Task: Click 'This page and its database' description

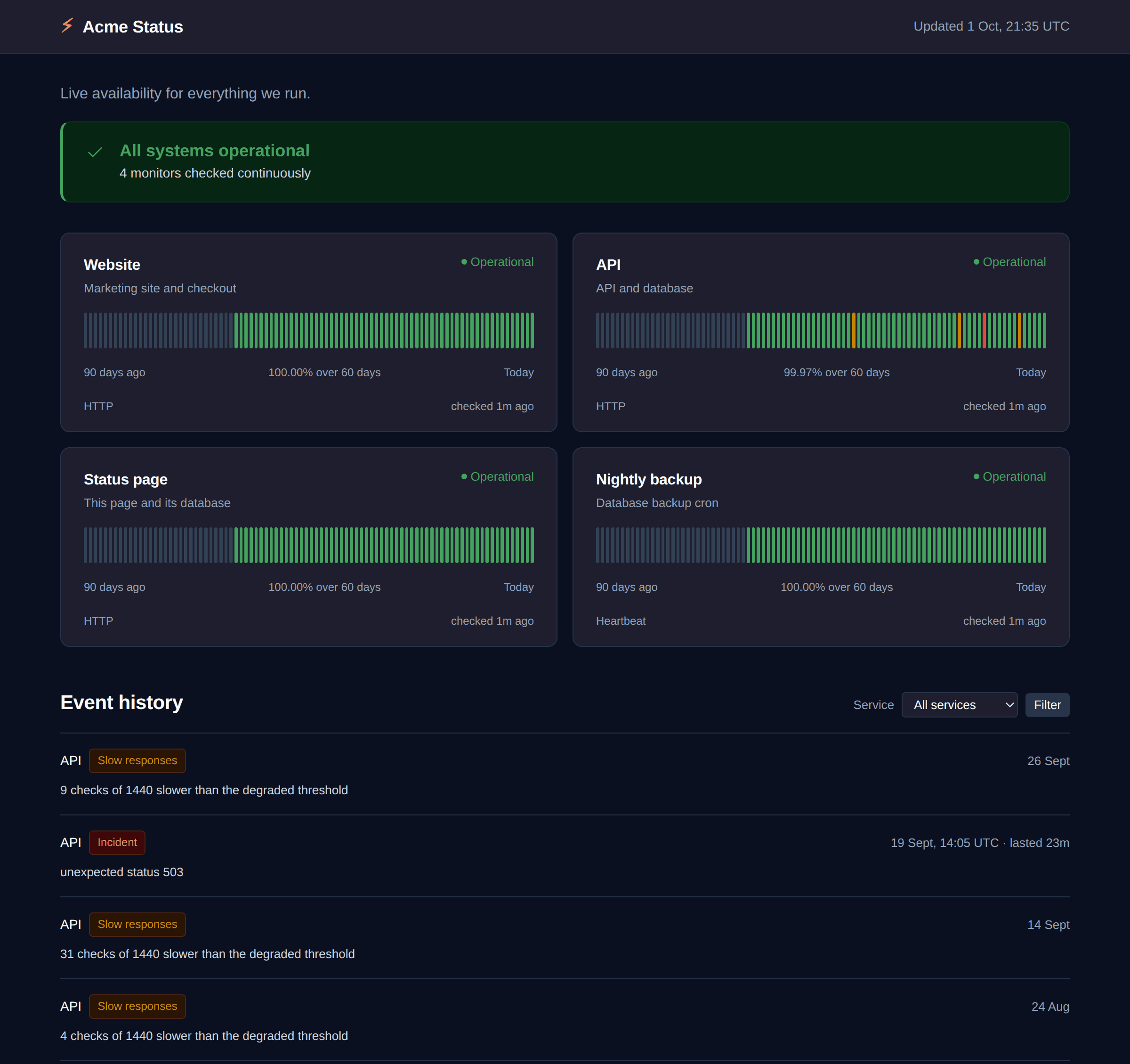Action: (x=157, y=503)
